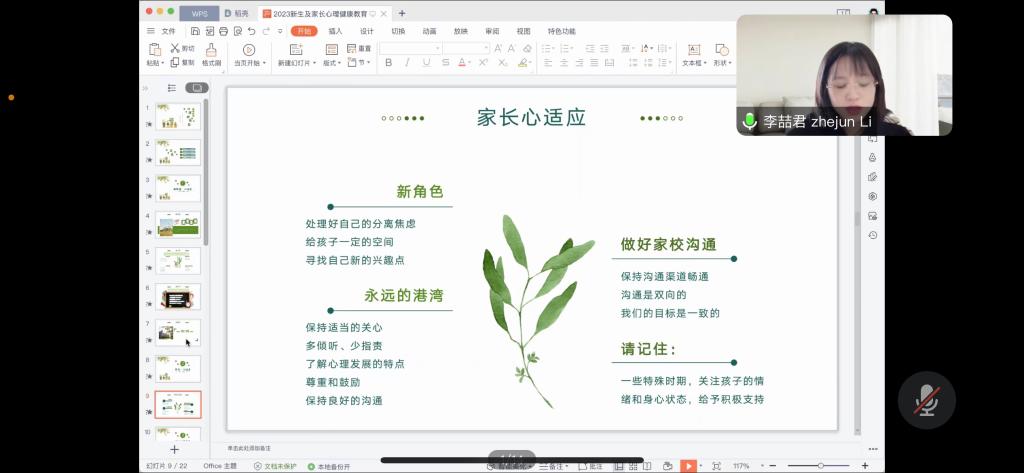The height and width of the screenshot is (473, 1024).
Task: Click the Cut scissors icon
Action: (x=175, y=48)
